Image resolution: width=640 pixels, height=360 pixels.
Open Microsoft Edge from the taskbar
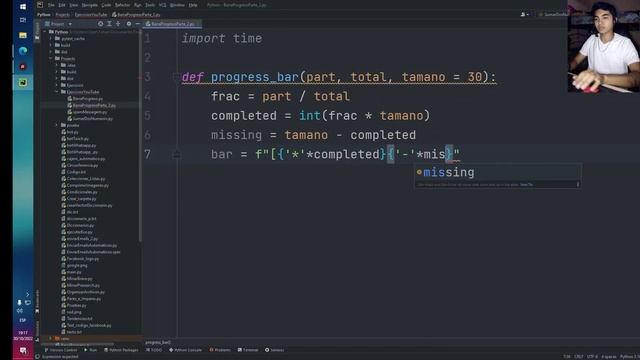click(x=23, y=51)
